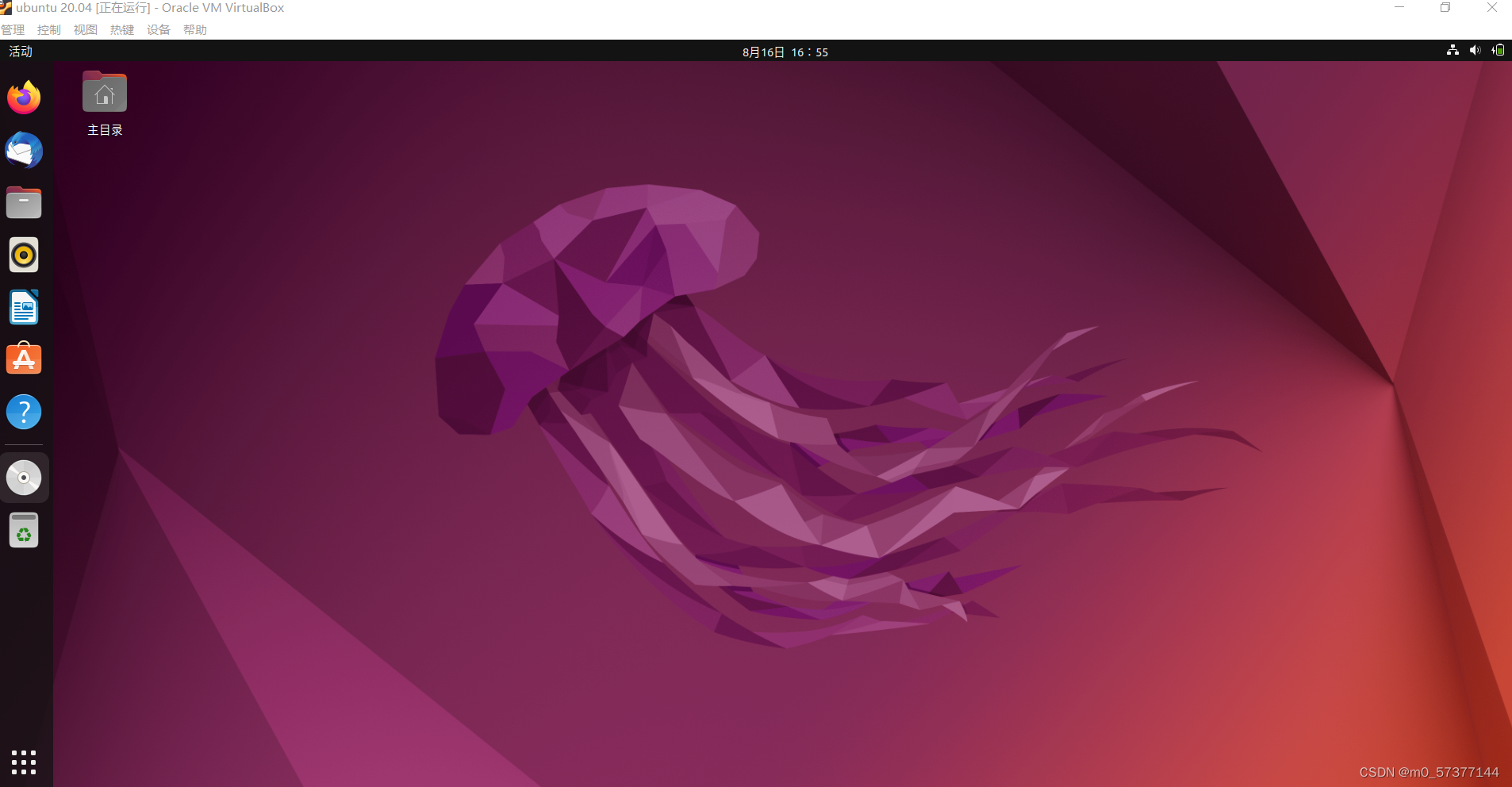Open Ubuntu Software store
1512x787 pixels.
click(24, 359)
